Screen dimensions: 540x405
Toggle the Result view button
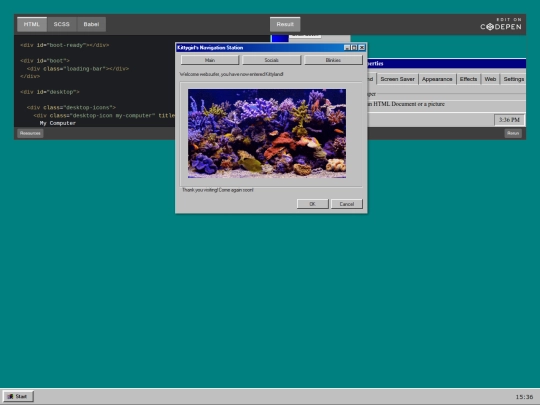pos(285,24)
